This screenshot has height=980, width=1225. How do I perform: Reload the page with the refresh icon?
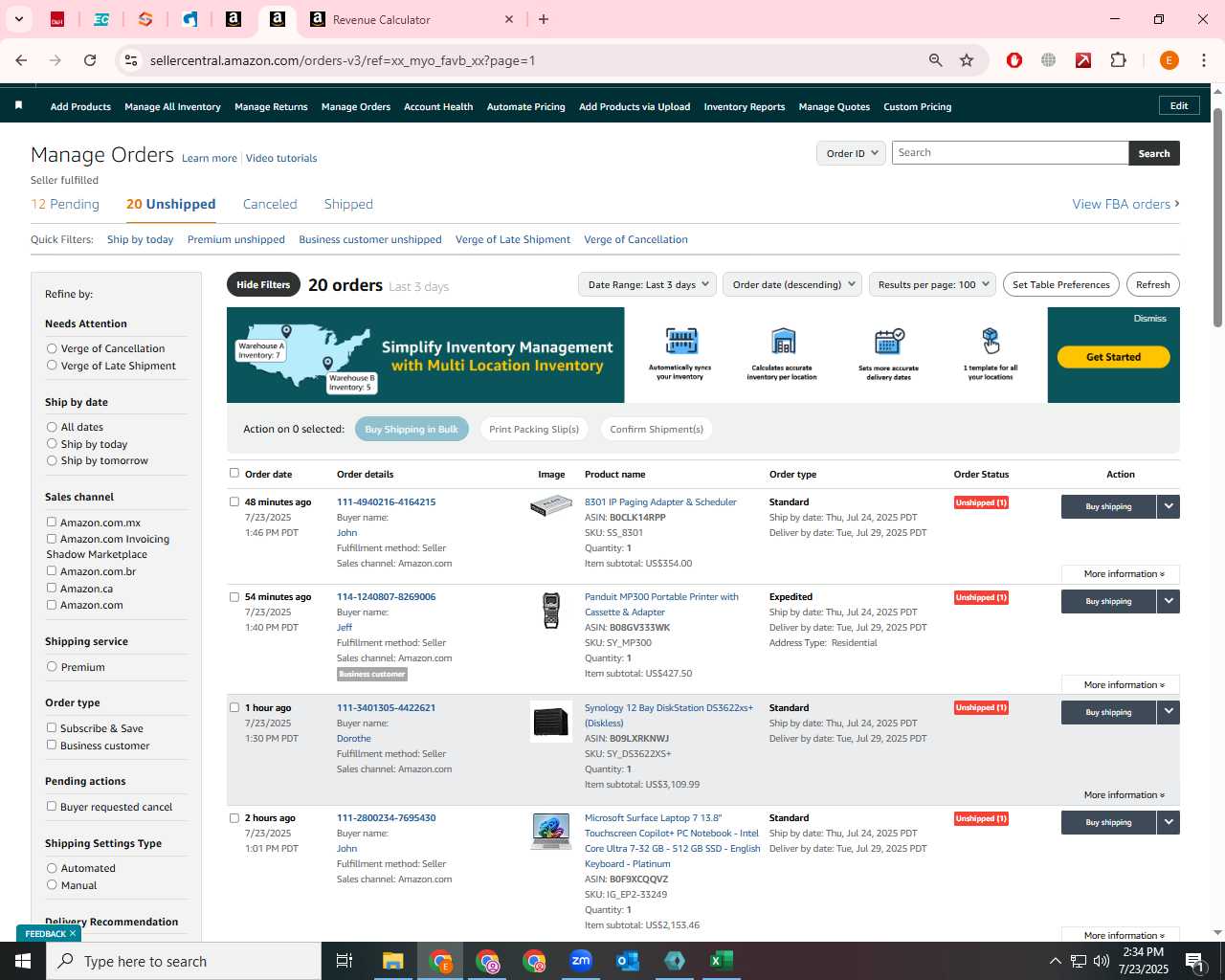[x=90, y=60]
